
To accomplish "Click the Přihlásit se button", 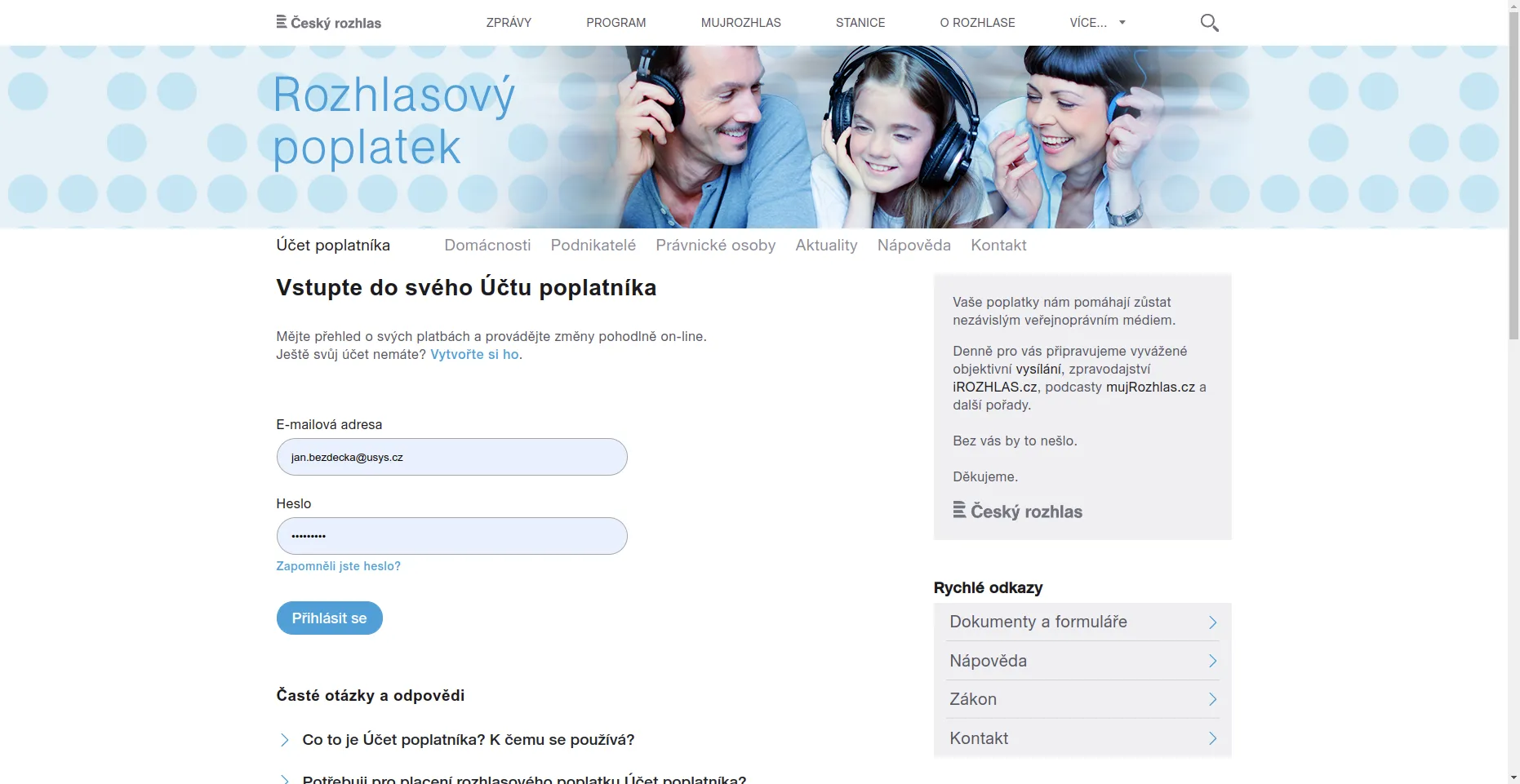I will point(330,618).
